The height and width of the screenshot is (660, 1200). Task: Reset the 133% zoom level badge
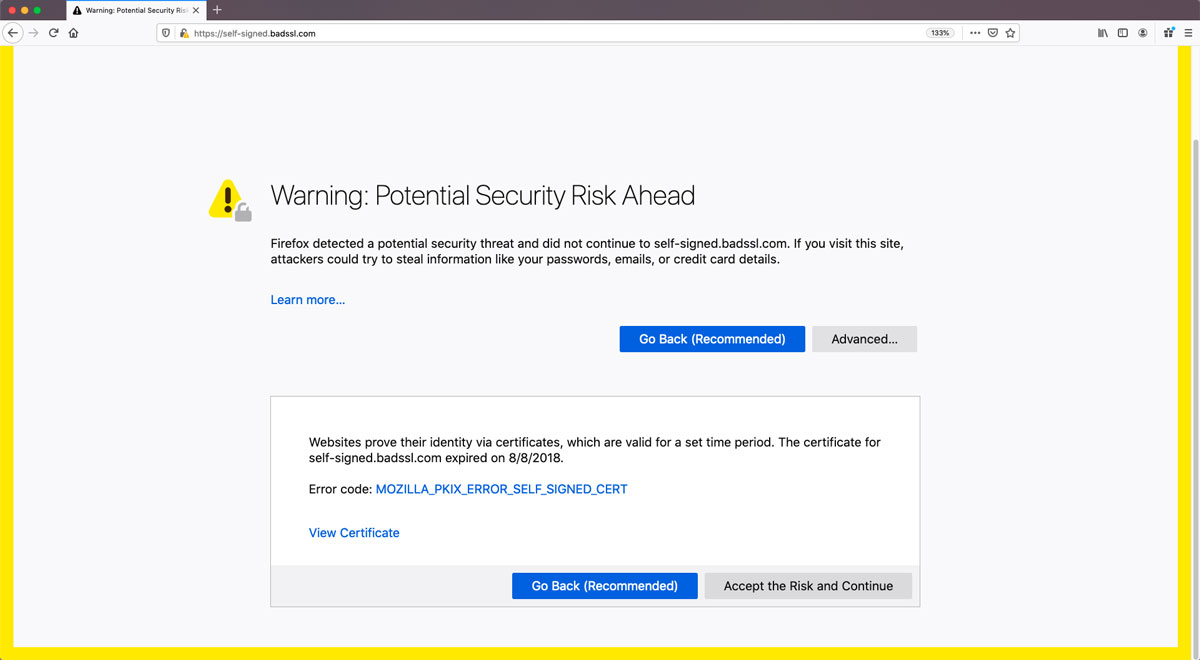coord(940,33)
